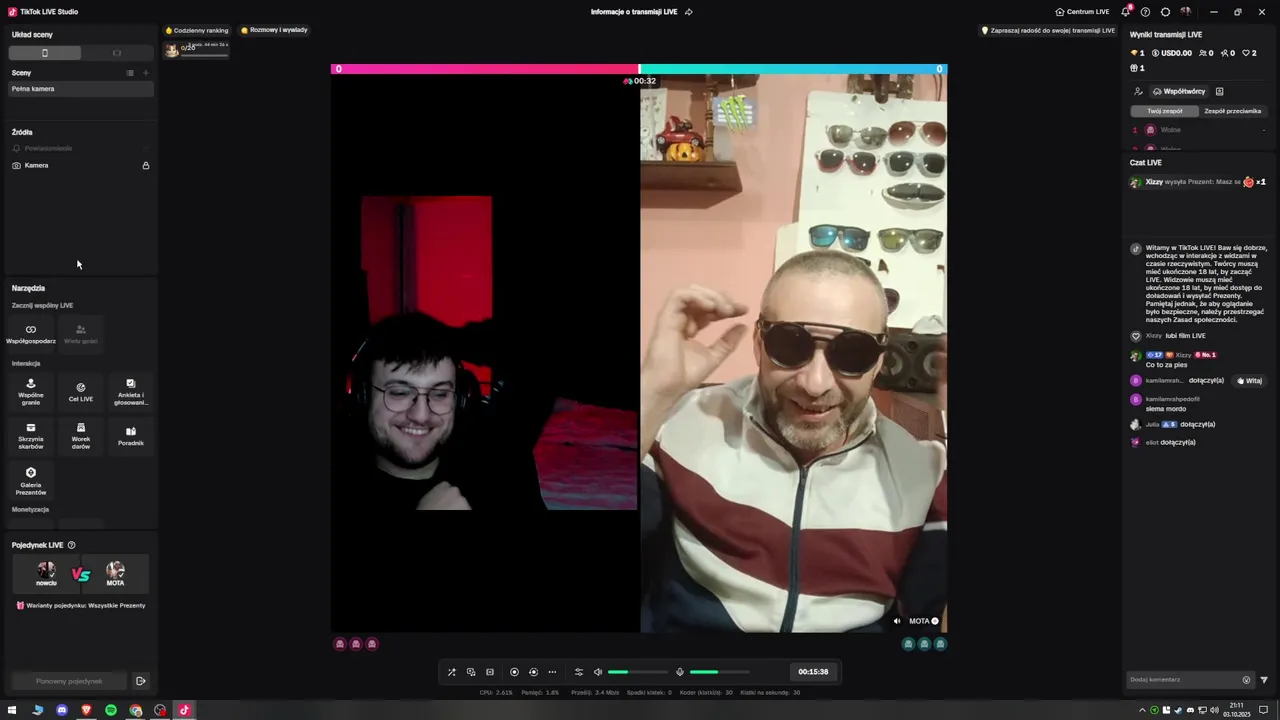Open the scene list view icon
This screenshot has height=720, width=1280.
130,73
